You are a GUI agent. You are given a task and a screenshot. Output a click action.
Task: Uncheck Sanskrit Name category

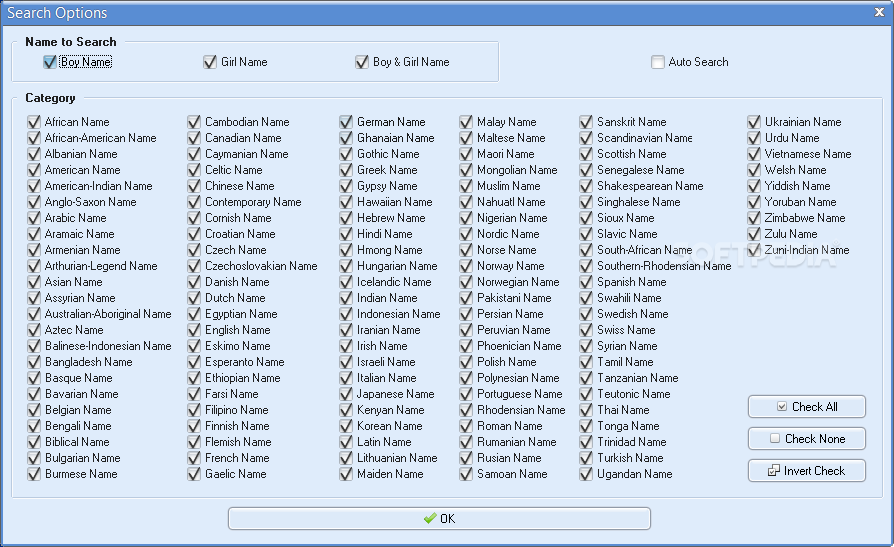coord(586,122)
